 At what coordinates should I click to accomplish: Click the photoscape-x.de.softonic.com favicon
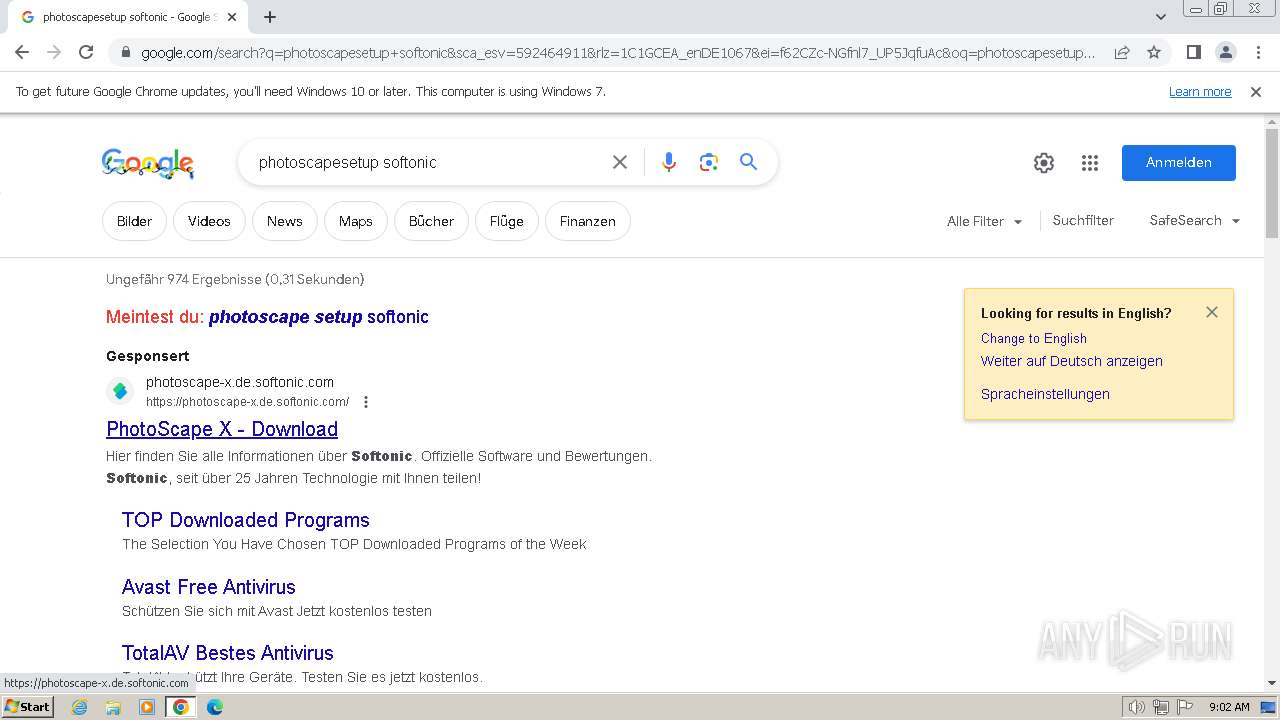(x=120, y=391)
